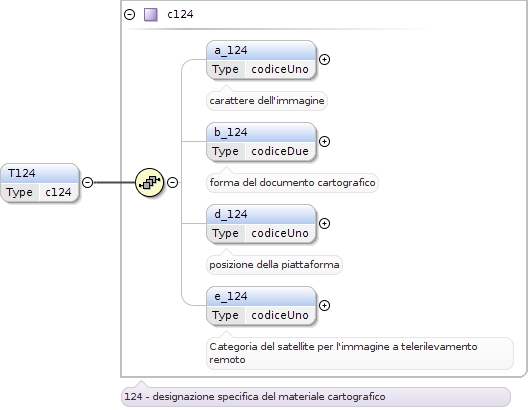Screen dimensions: 529x410
Task: Click 'forma del documento cartografico' annotation
Action: [x=292, y=183]
